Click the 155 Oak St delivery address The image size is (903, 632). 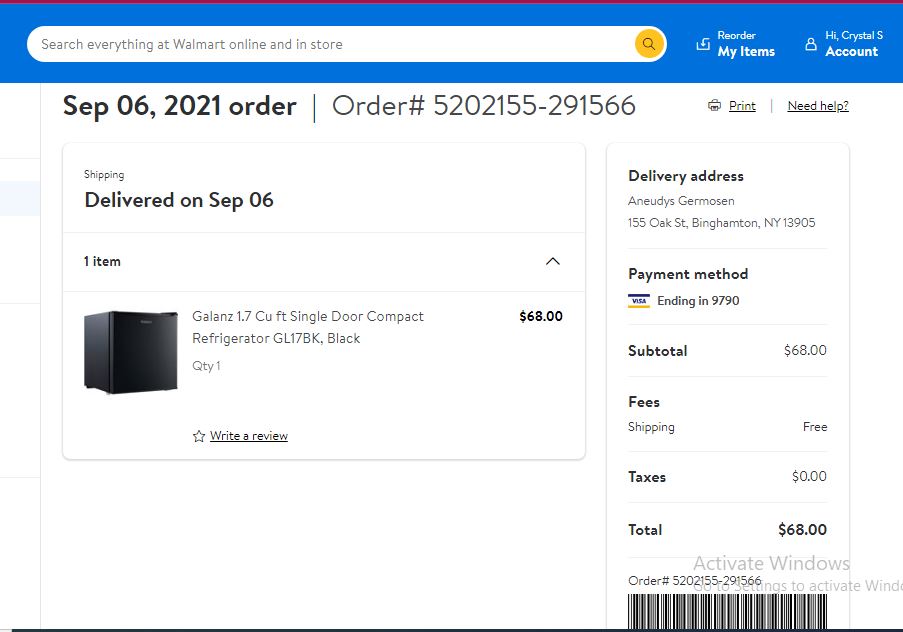(x=722, y=223)
